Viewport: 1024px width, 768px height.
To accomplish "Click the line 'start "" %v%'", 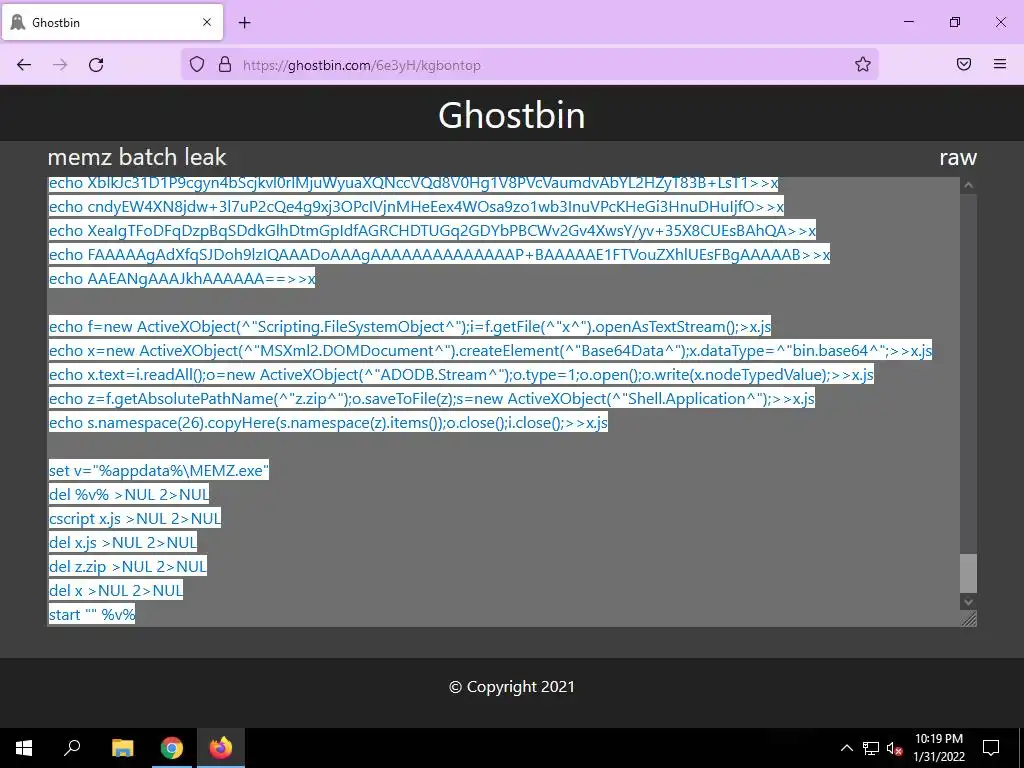I will [x=91, y=615].
